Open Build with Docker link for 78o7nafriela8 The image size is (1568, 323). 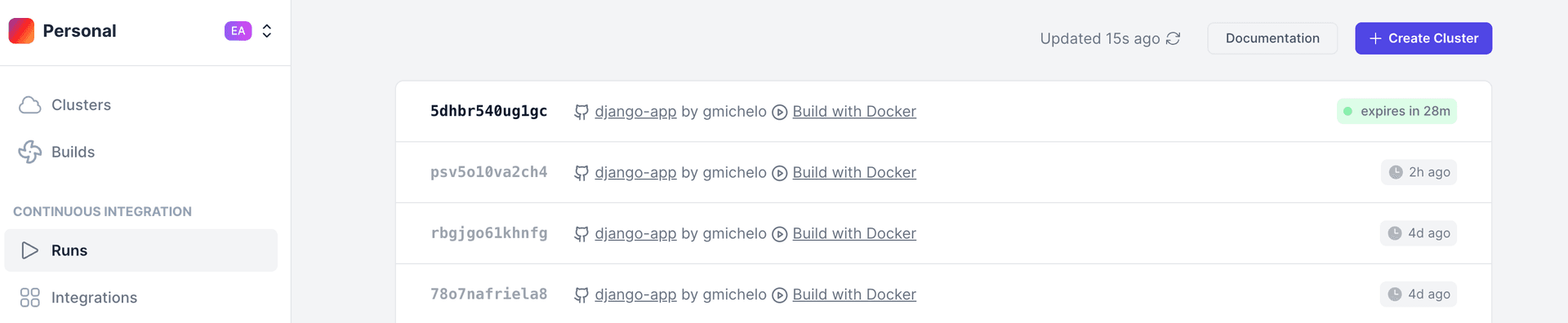pyautogui.click(x=854, y=294)
